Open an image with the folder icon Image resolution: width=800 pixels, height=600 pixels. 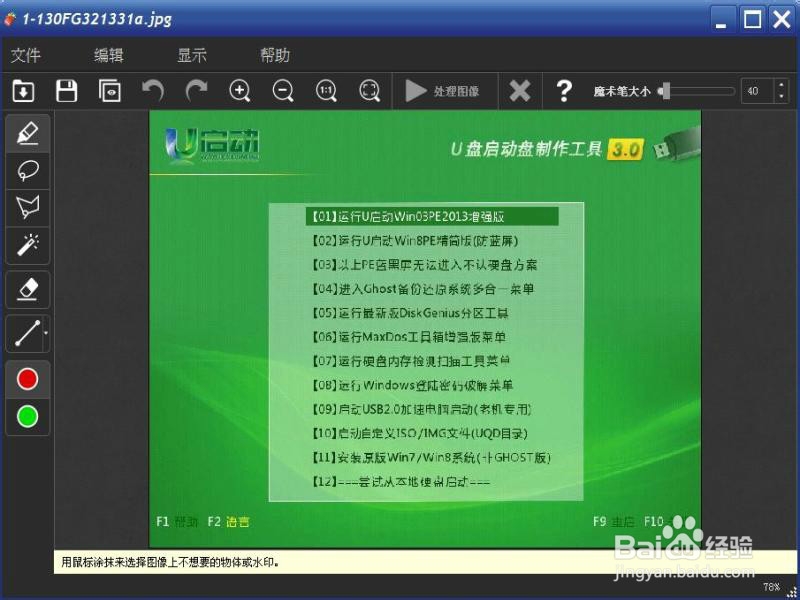click(22, 91)
